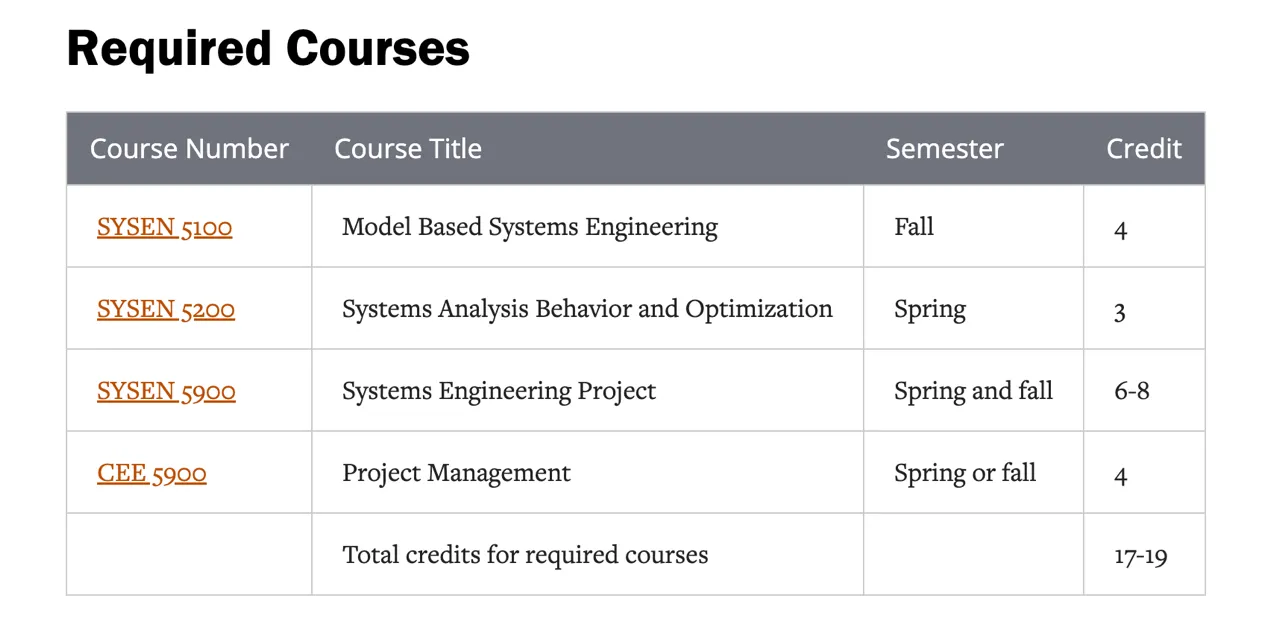The width and height of the screenshot is (1271, 628).
Task: Click the Project Management title cell
Action: coord(456,474)
